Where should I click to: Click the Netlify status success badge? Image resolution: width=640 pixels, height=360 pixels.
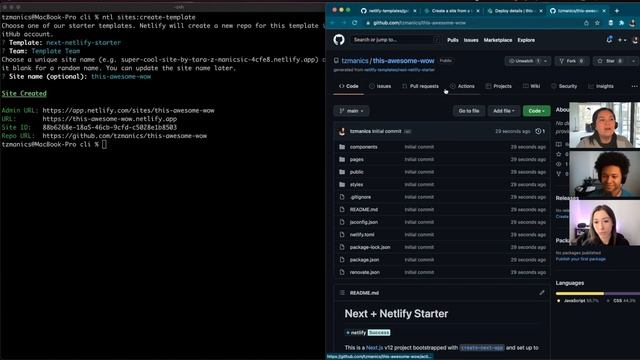pos(367,333)
